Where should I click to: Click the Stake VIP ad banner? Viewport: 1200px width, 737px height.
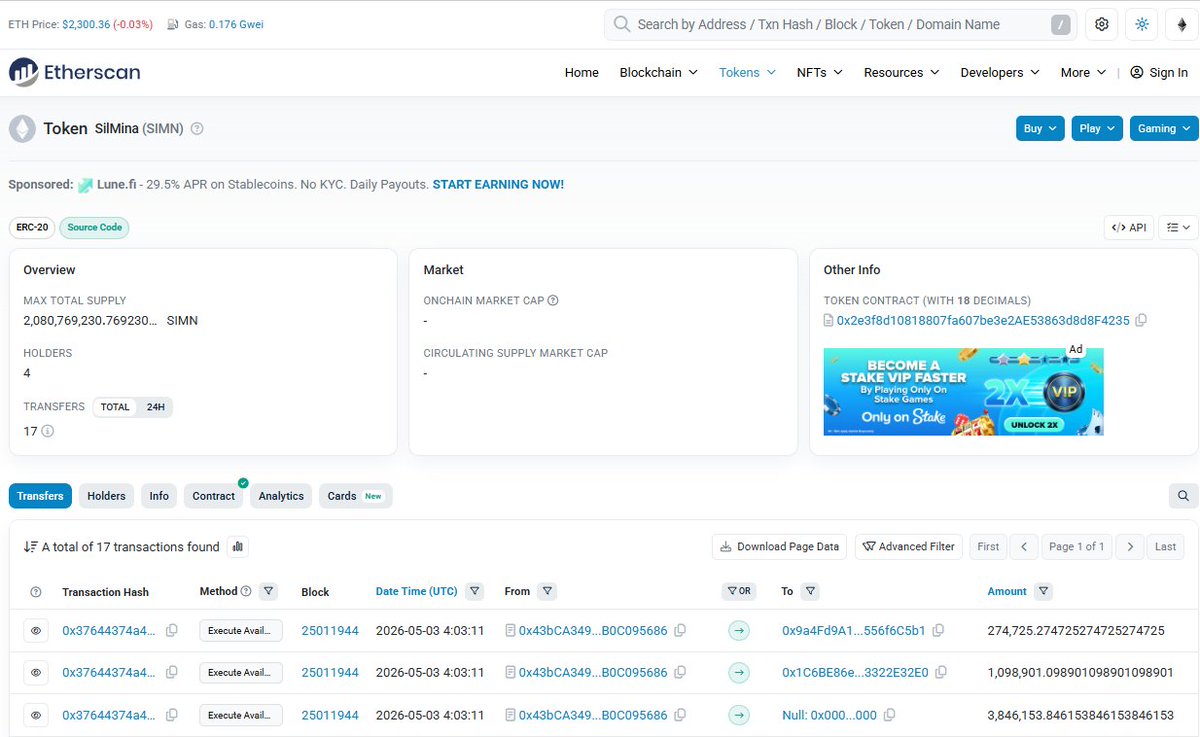click(x=963, y=391)
